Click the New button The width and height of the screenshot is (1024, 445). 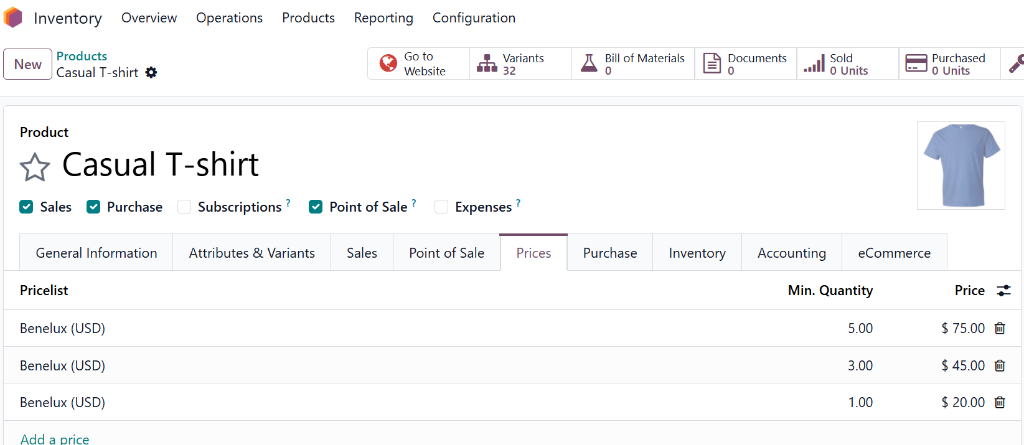(x=27, y=64)
